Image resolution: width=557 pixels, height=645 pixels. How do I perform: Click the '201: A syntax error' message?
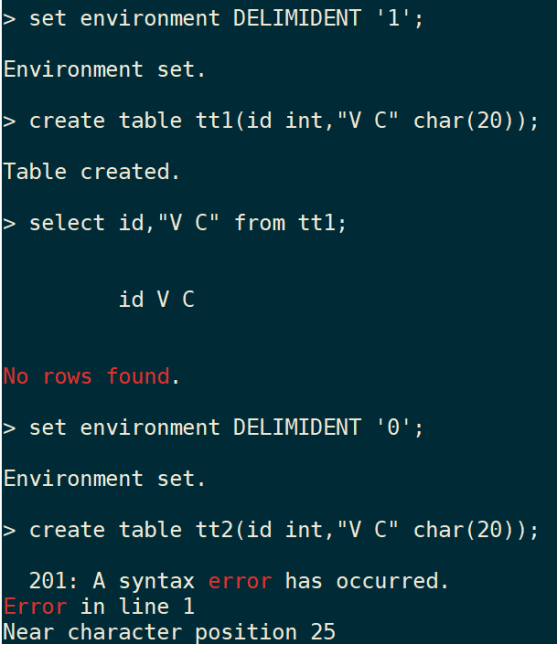tap(239, 581)
